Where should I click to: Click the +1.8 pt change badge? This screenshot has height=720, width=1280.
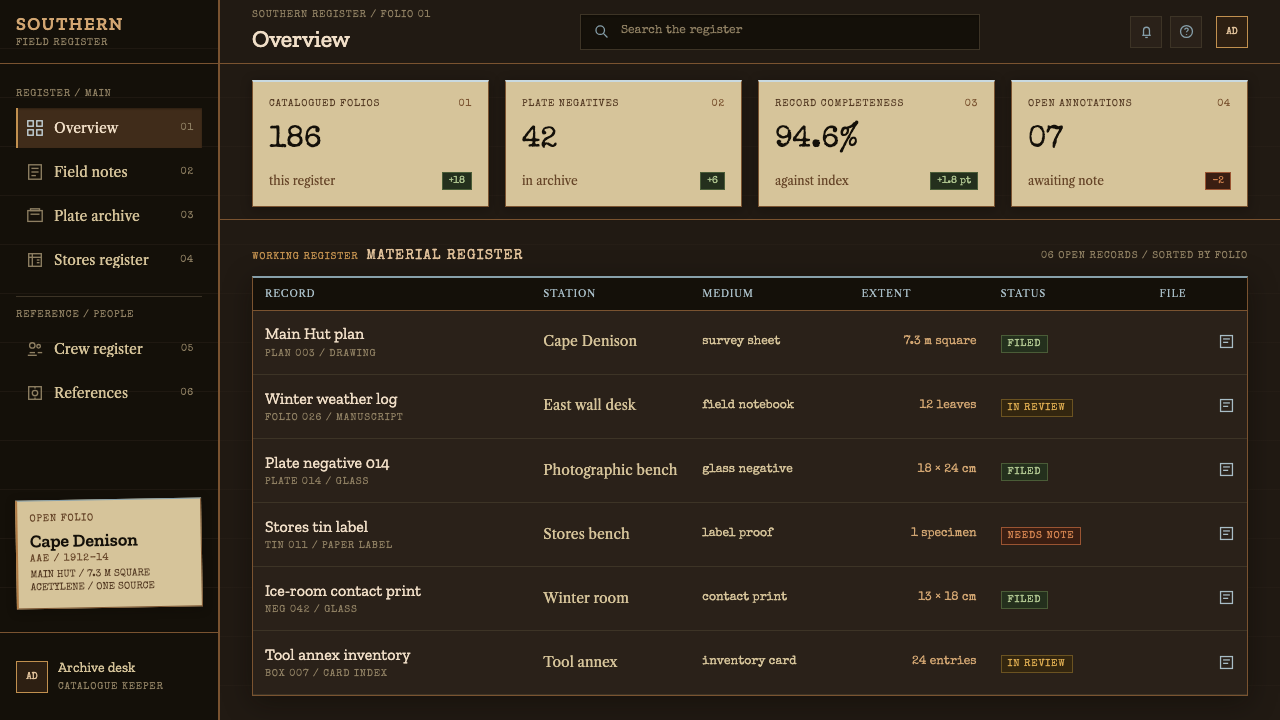tap(954, 180)
